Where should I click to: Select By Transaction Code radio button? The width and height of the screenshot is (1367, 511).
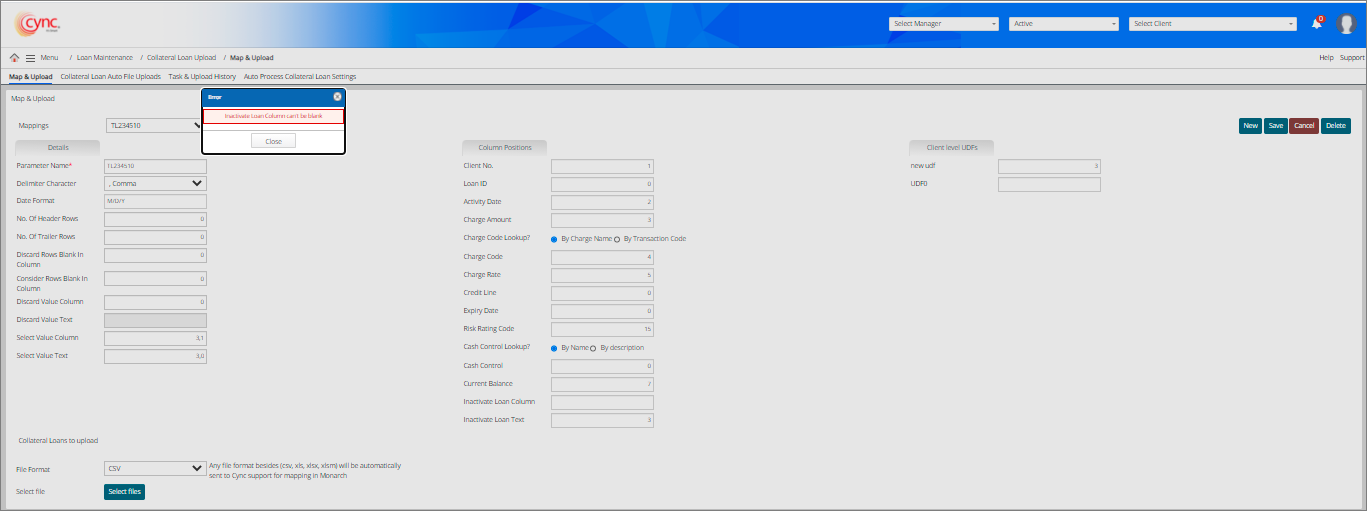[617, 239]
